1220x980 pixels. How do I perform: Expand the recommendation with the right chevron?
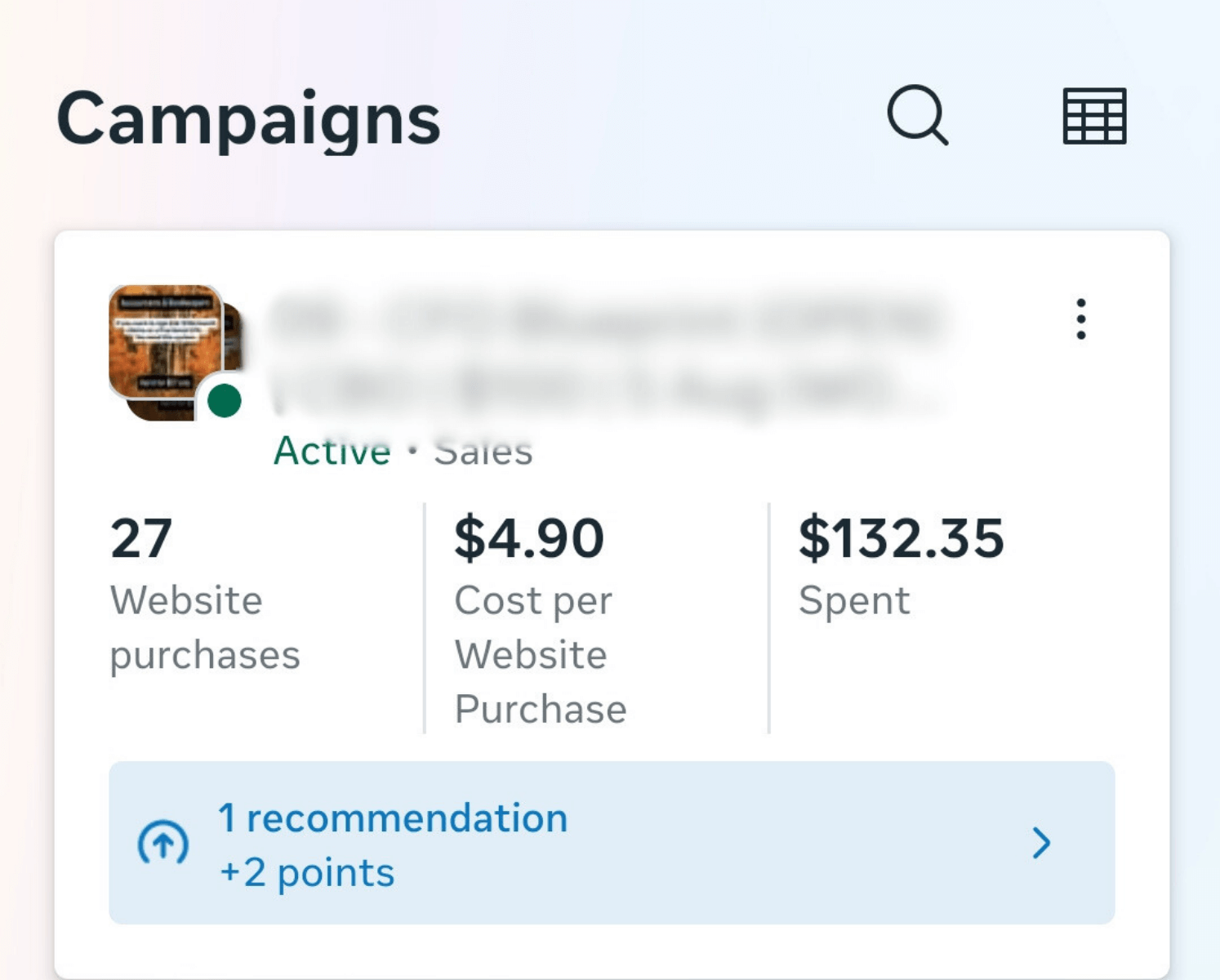click(1041, 843)
